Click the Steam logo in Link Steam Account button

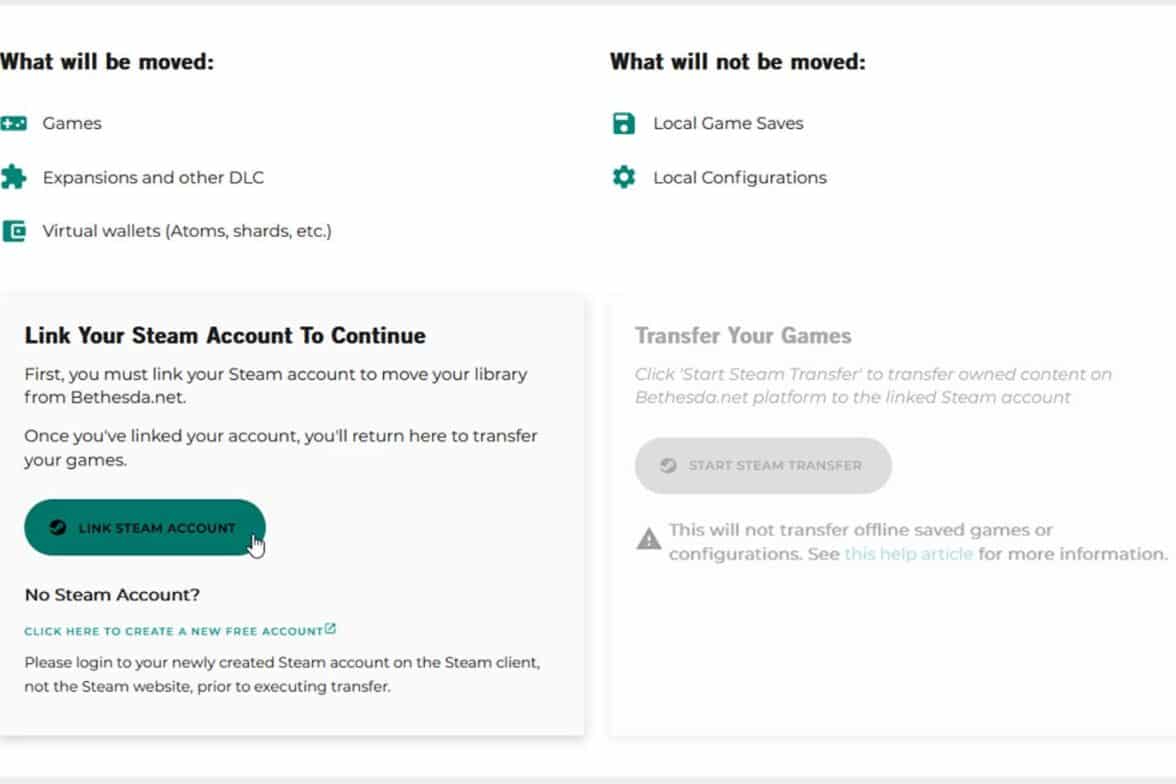[59, 528]
